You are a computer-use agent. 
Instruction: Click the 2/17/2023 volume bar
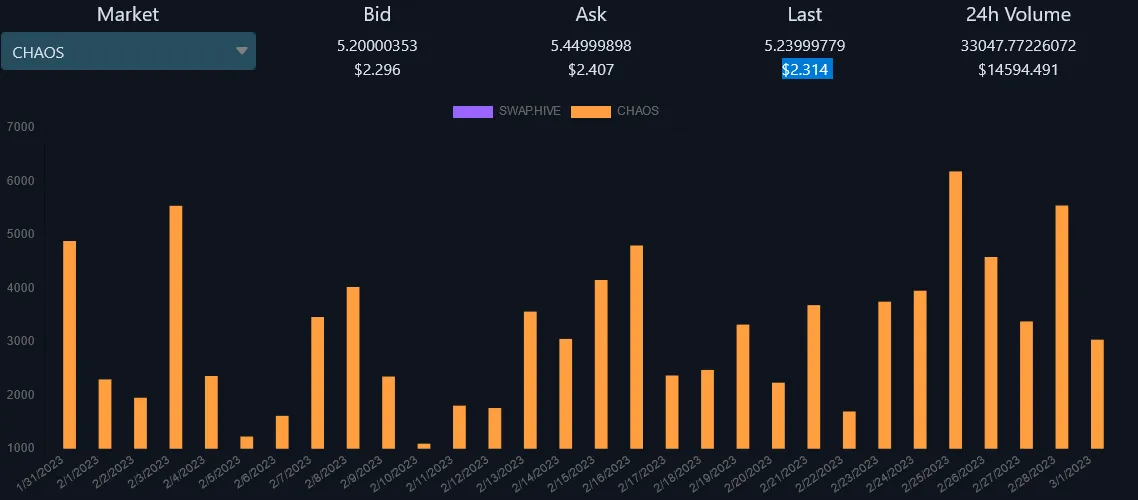click(x=672, y=411)
